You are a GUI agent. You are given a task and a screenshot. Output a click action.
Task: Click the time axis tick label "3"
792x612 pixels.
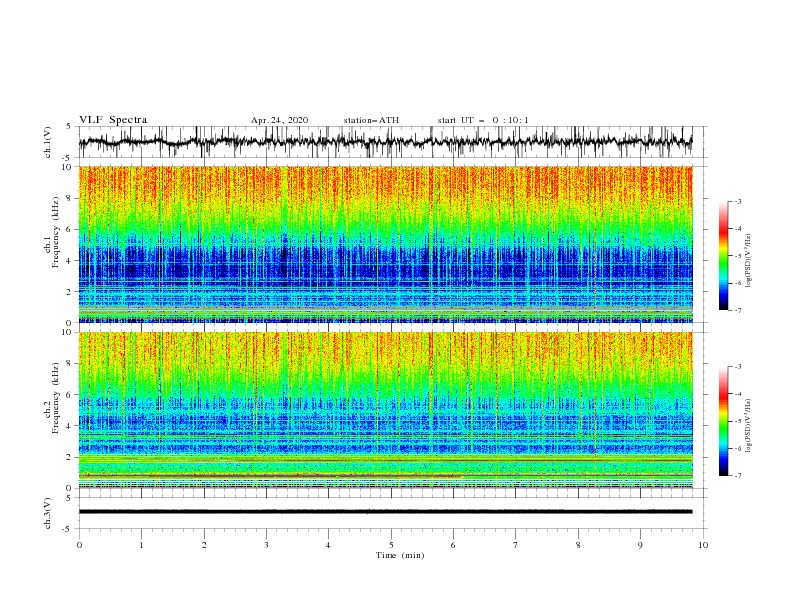tap(266, 545)
